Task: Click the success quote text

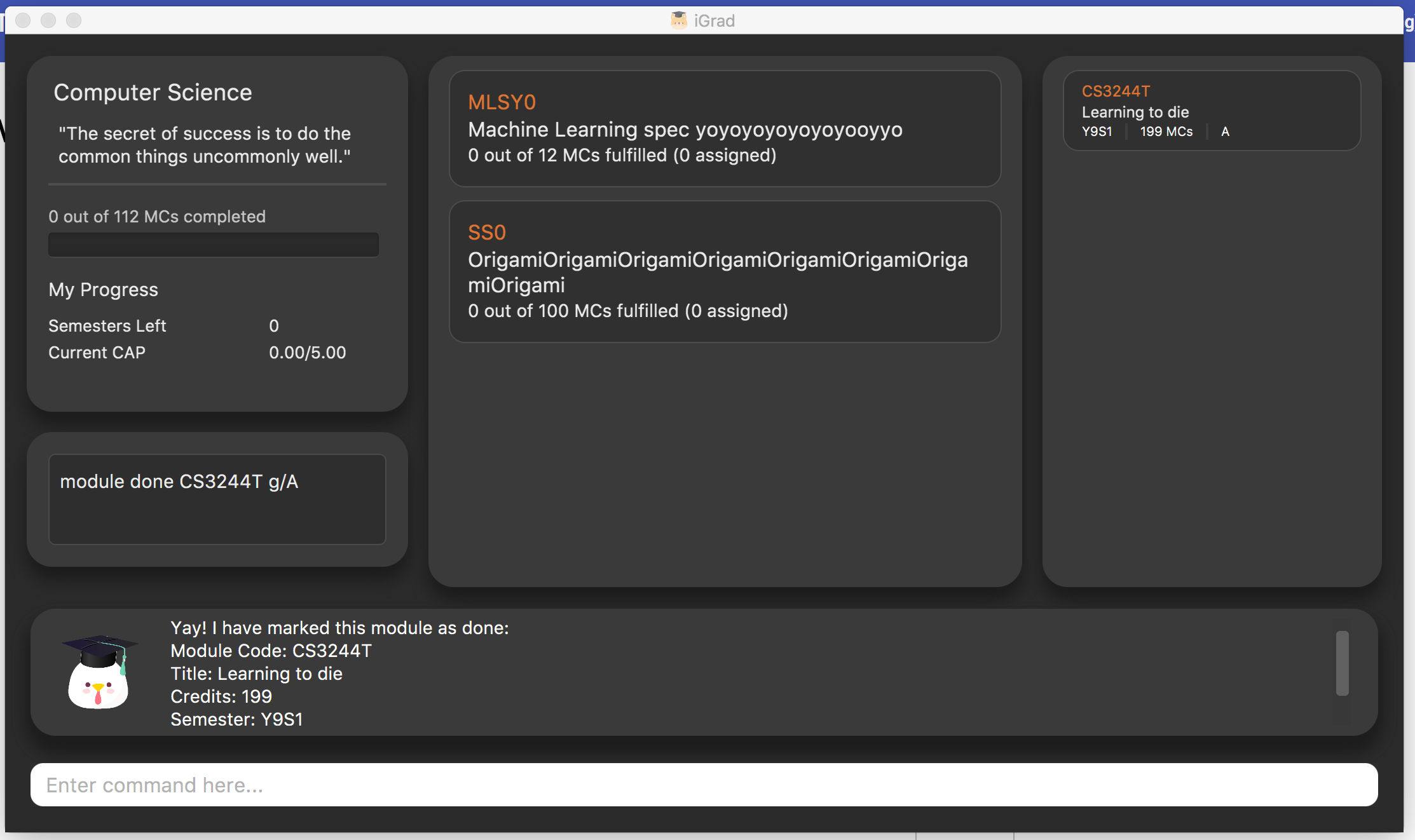Action: coord(205,145)
